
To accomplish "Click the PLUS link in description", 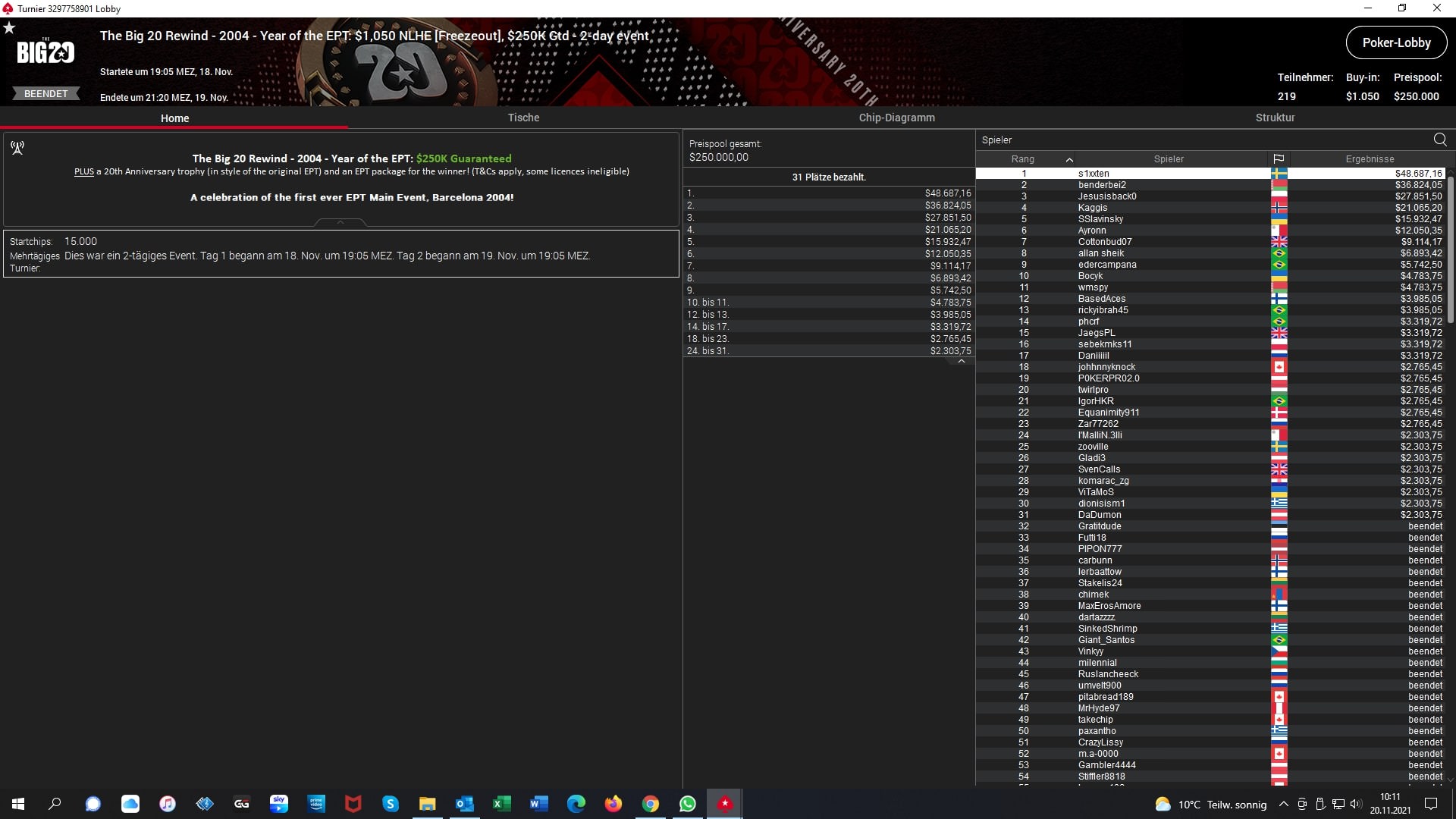I will tap(84, 171).
